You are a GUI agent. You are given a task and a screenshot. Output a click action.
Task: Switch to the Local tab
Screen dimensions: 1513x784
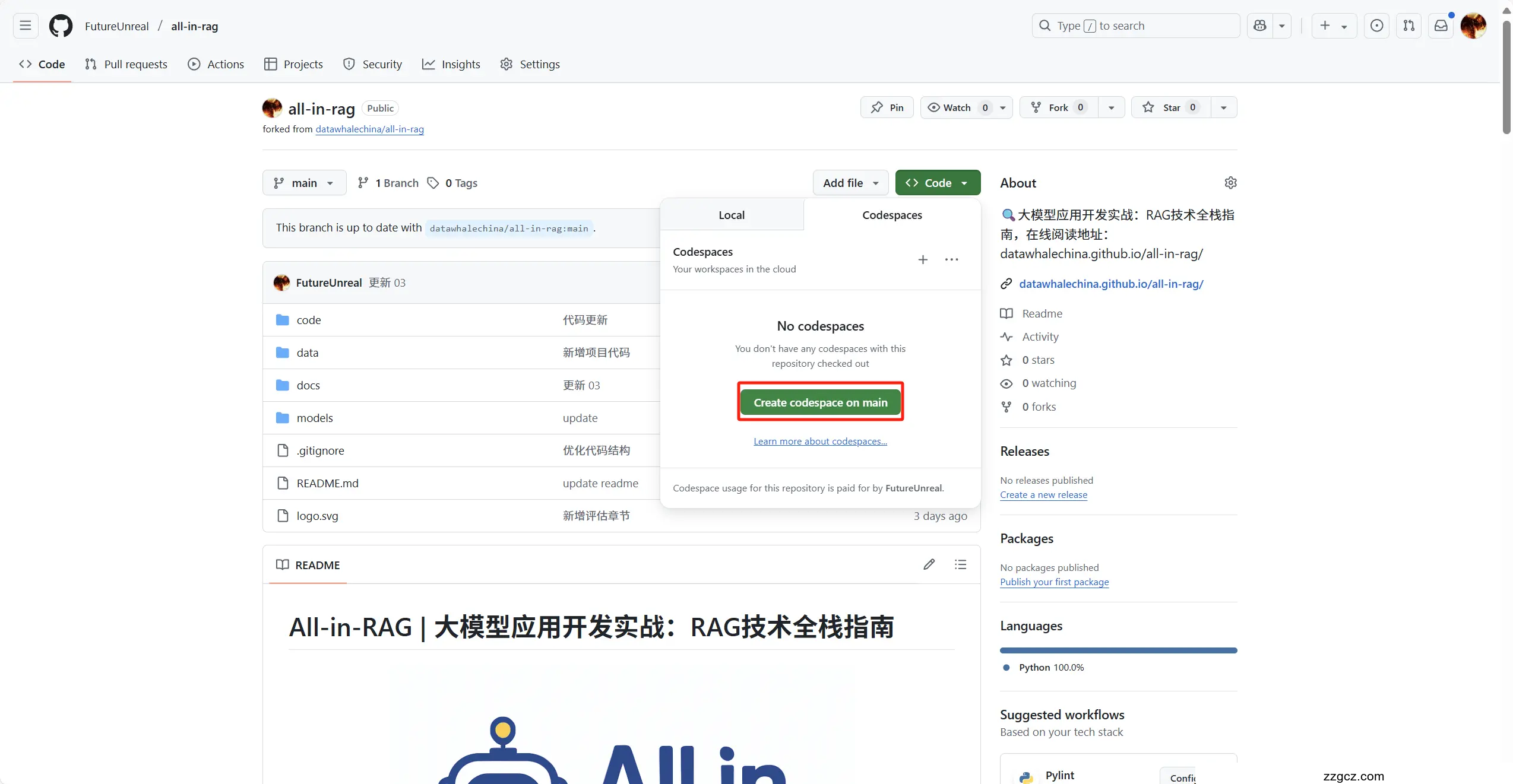click(x=732, y=215)
